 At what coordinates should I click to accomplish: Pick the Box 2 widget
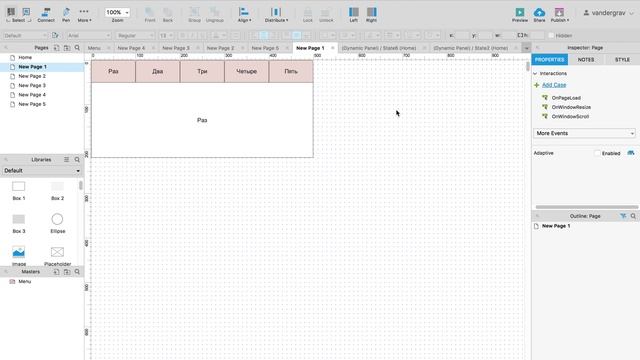point(58,191)
